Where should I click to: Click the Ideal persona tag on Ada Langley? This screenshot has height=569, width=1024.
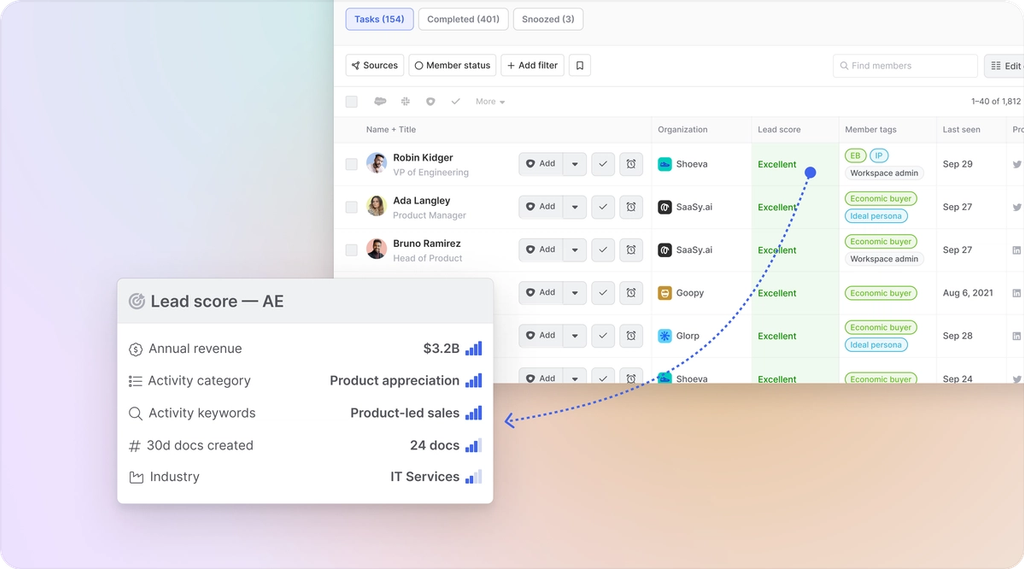click(x=876, y=216)
